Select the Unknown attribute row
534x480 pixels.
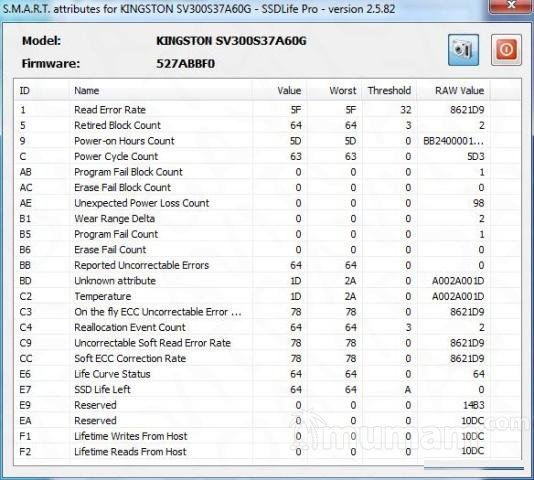(252, 281)
